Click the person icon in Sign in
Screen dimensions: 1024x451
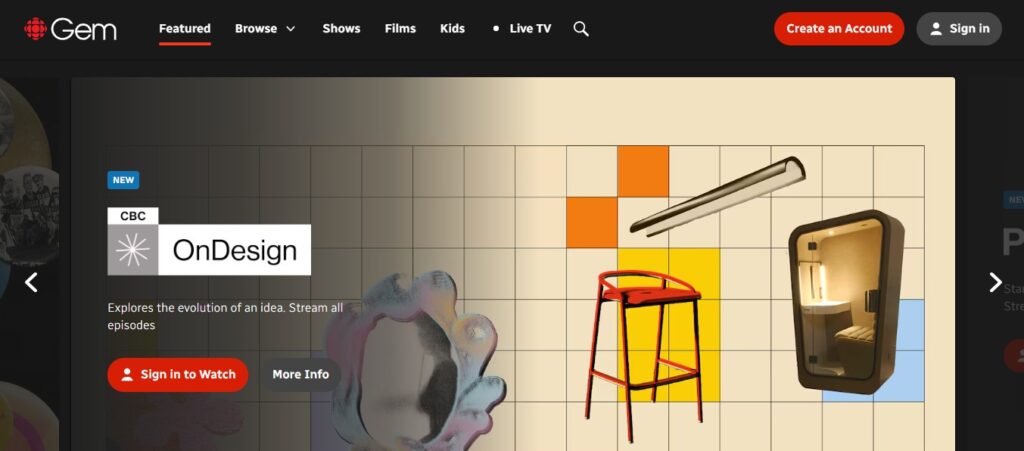coord(936,29)
